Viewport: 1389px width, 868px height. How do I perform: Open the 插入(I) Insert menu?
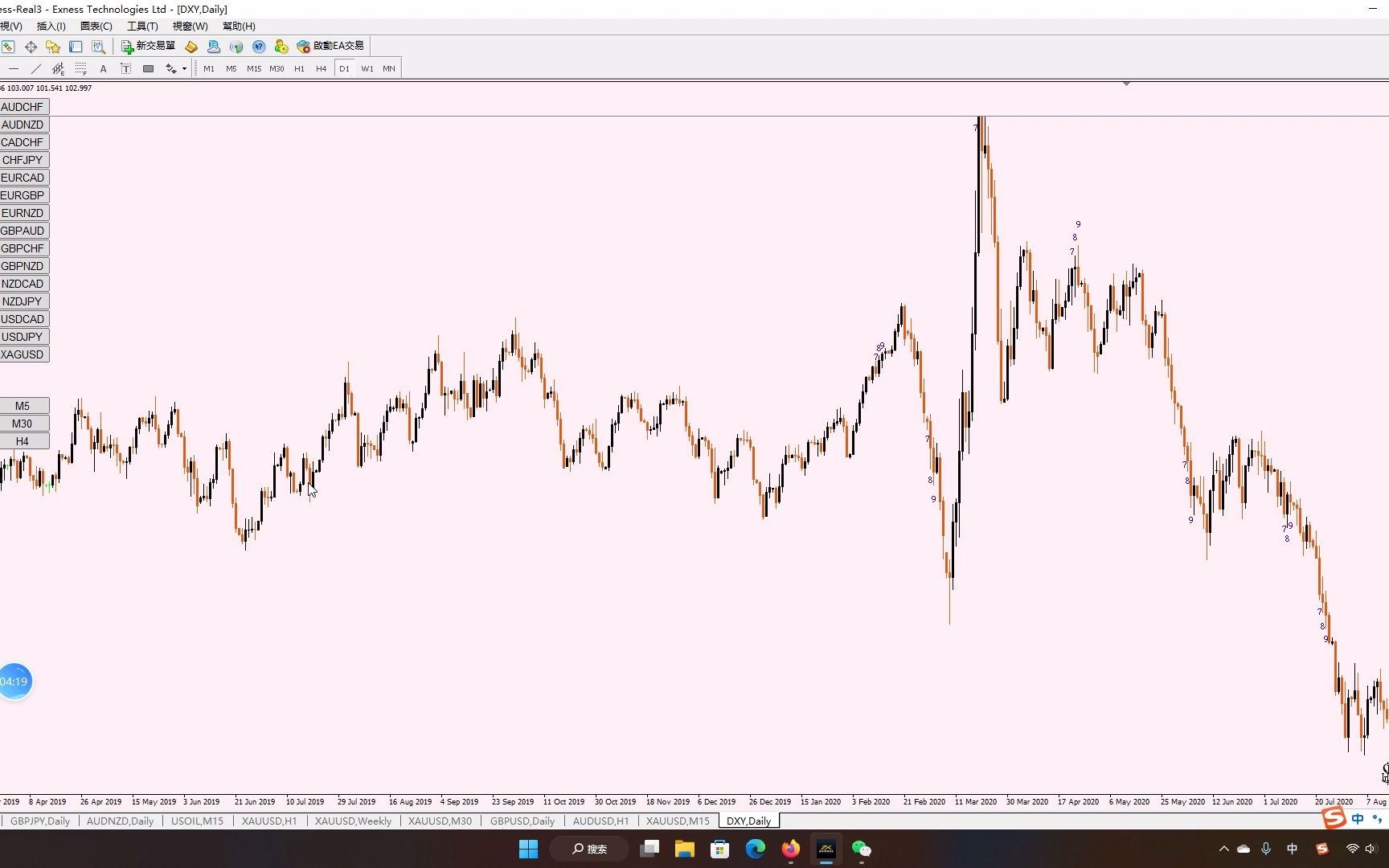click(51, 27)
